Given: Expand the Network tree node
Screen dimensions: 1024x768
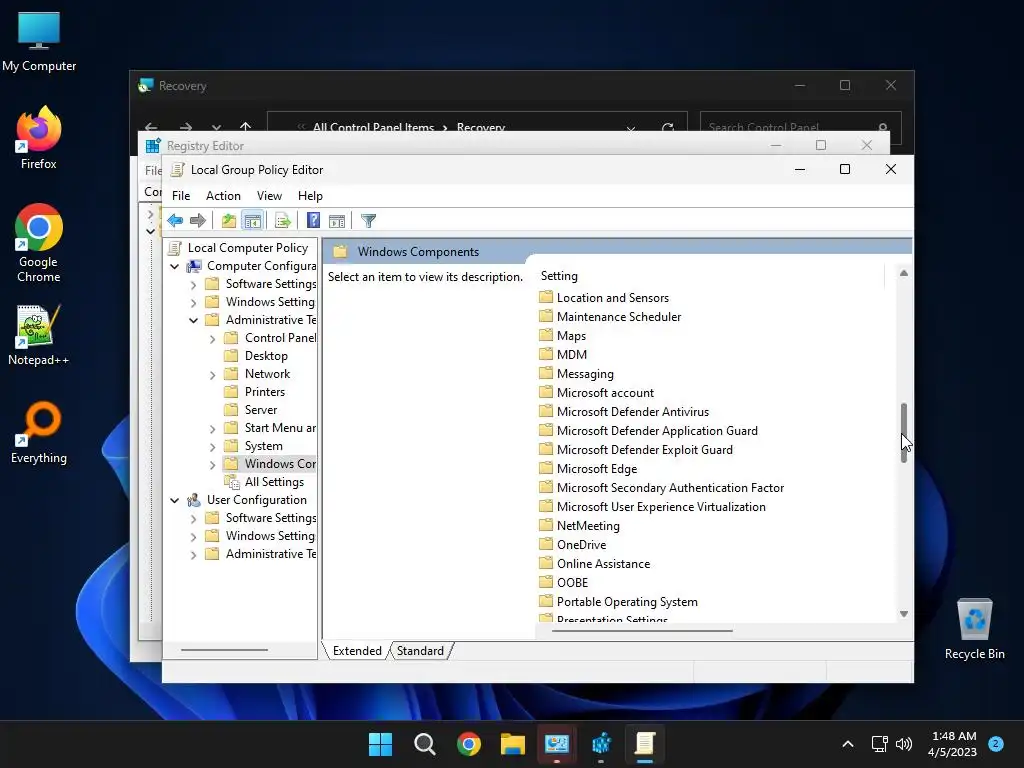Looking at the screenshot, I should (212, 375).
